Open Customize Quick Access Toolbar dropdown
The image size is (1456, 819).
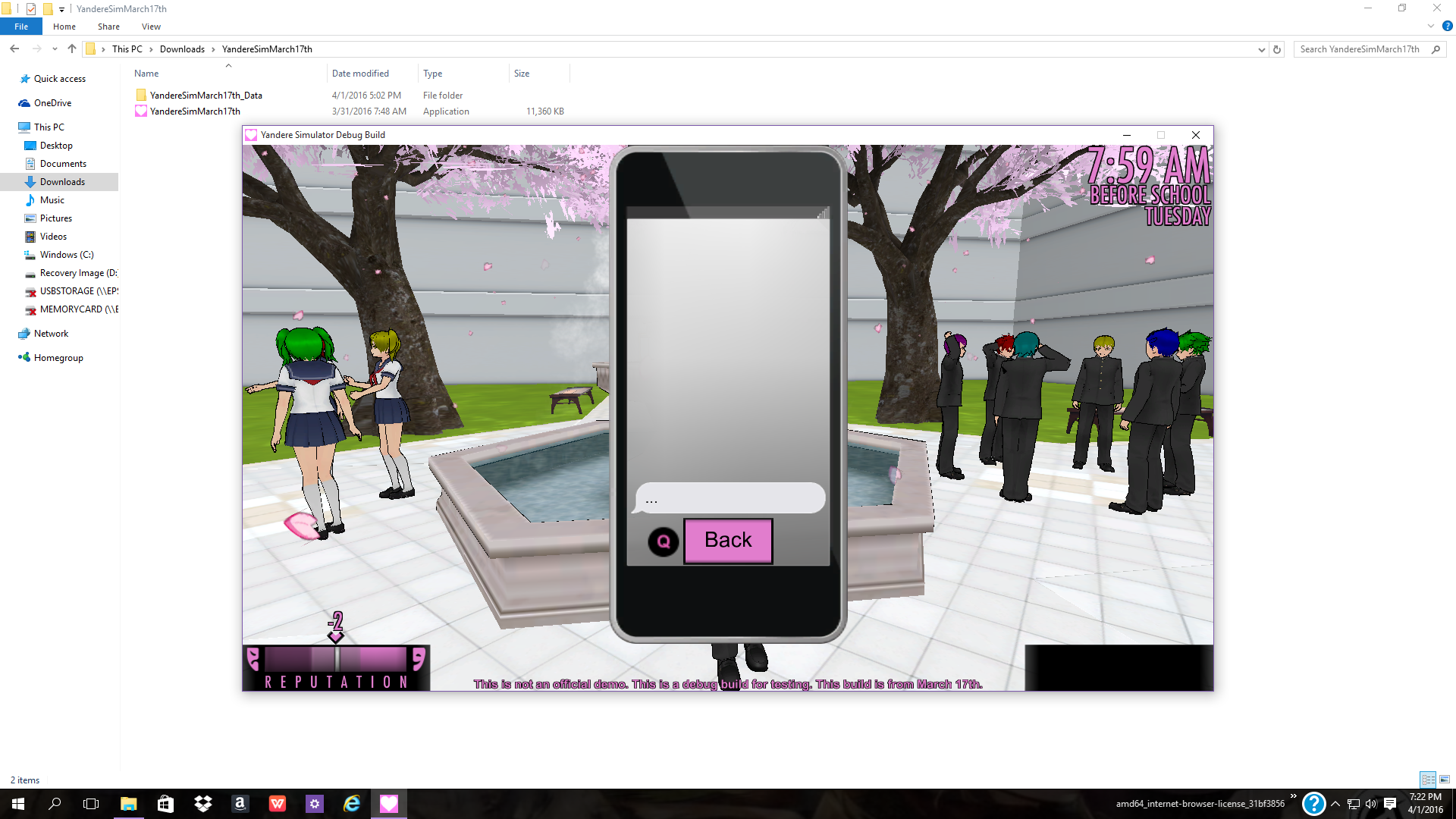tap(62, 9)
